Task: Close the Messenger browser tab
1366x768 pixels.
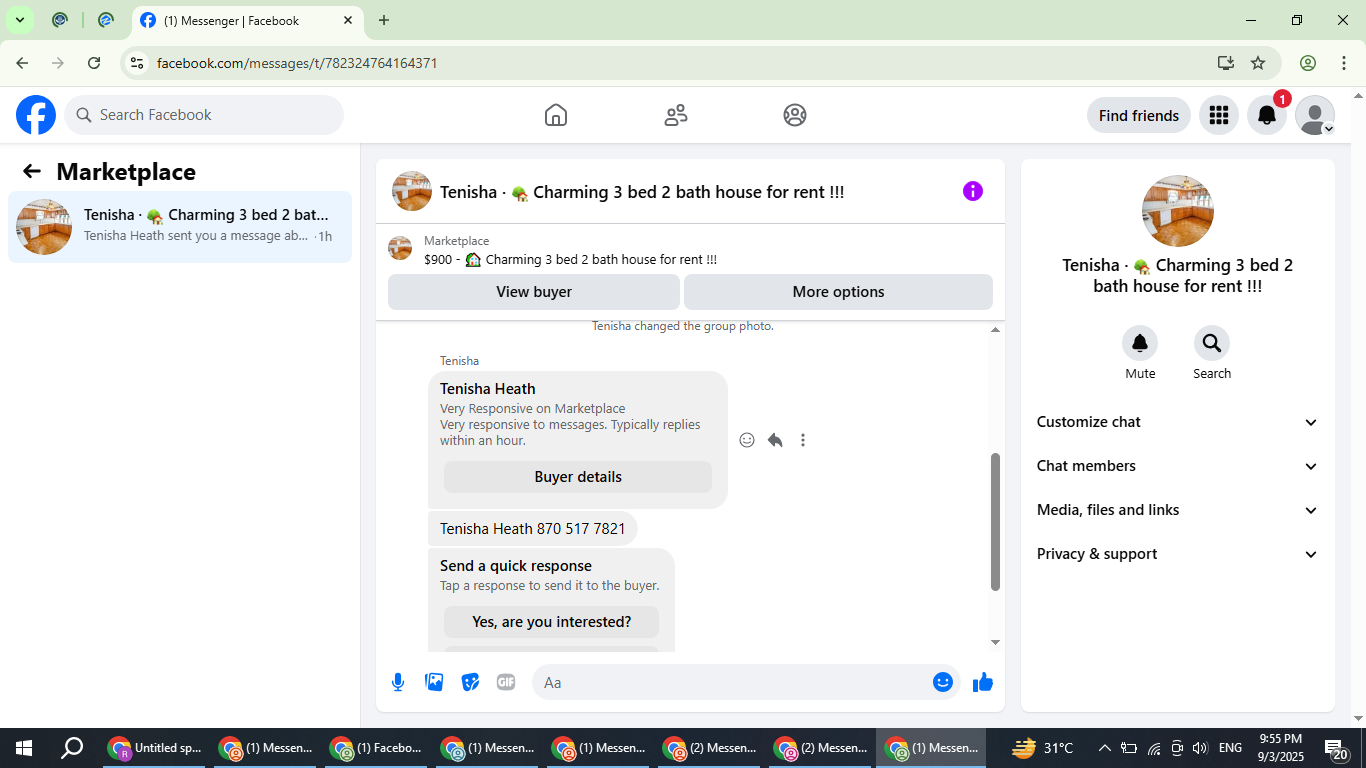Action: tap(347, 20)
